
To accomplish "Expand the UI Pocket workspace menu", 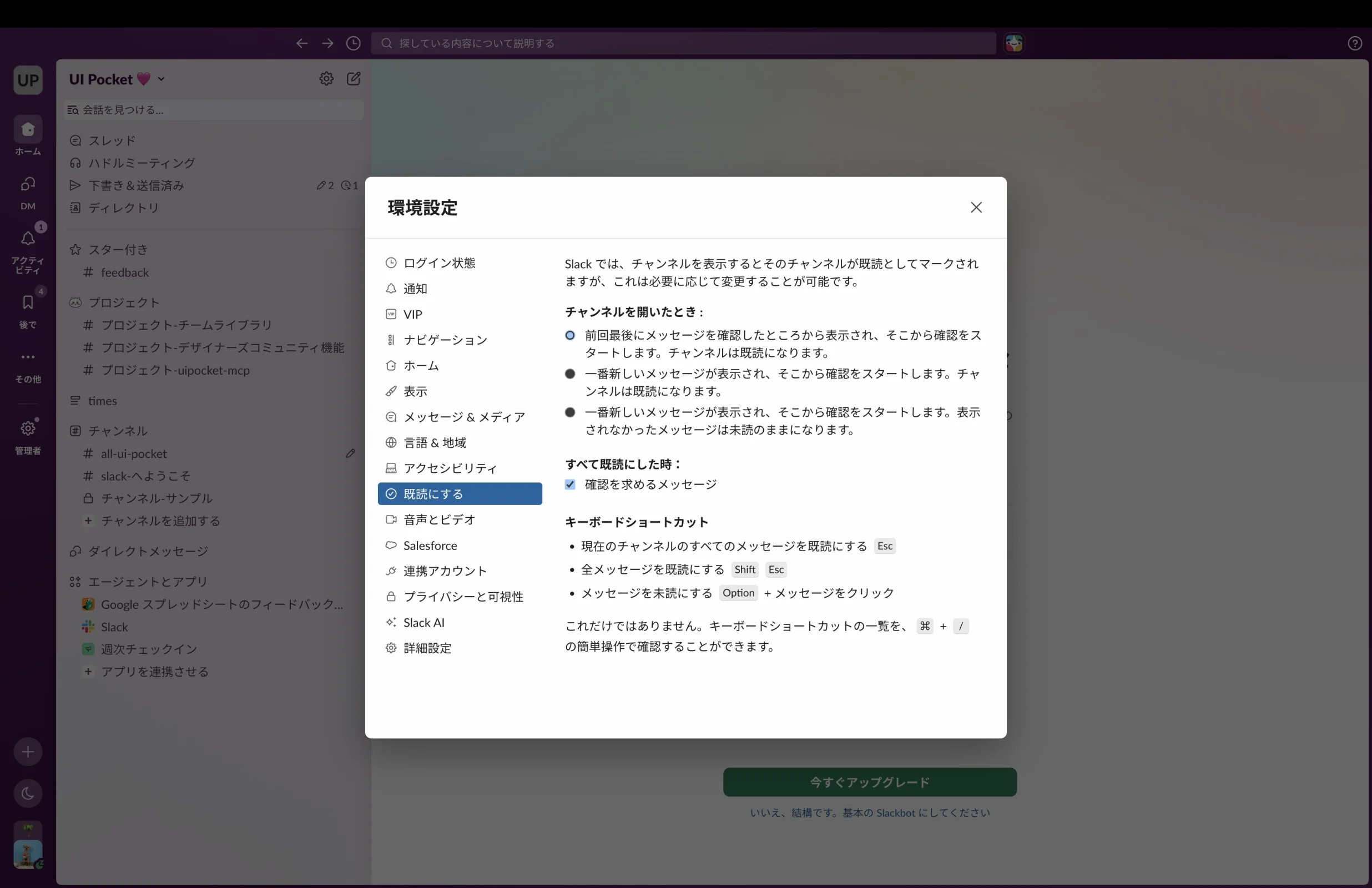I will pyautogui.click(x=117, y=79).
